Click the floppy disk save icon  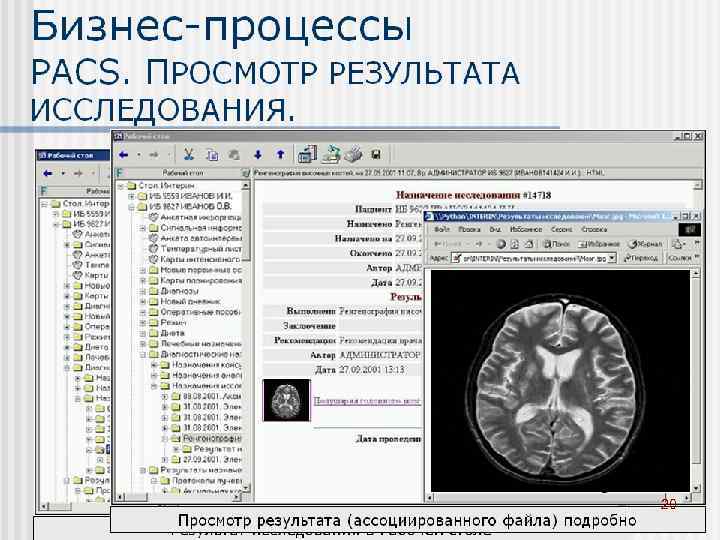(x=376, y=155)
